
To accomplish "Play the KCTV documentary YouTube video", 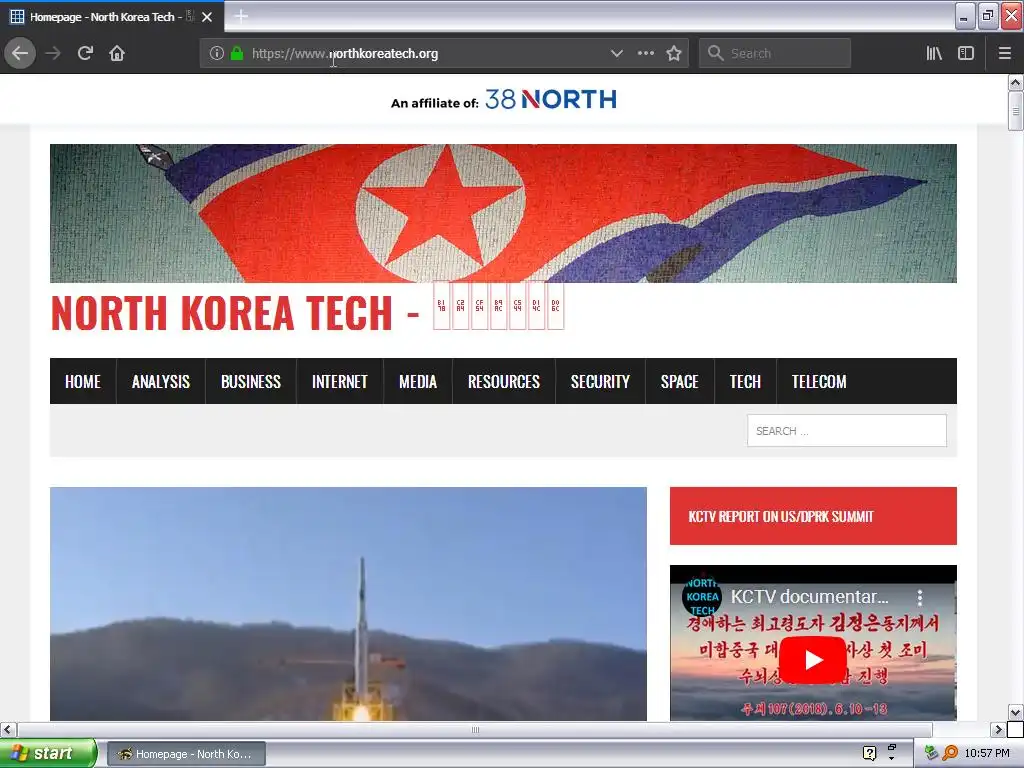I will [813, 660].
